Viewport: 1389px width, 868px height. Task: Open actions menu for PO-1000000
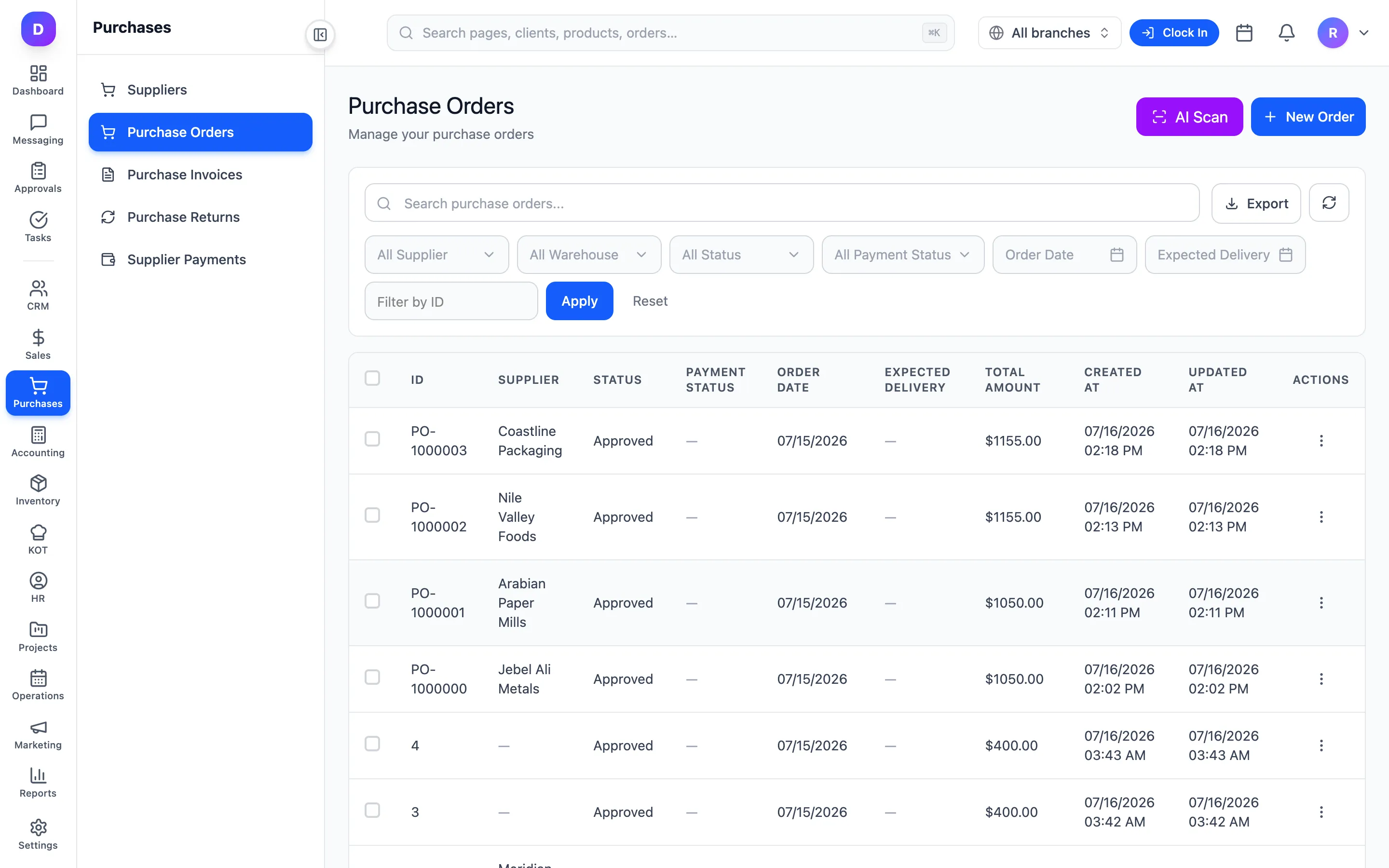pyautogui.click(x=1321, y=679)
